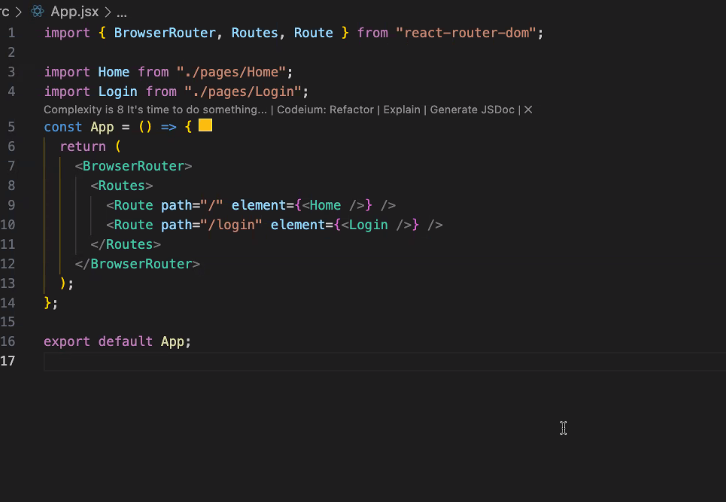Image resolution: width=726 pixels, height=502 pixels.
Task: Click export default App statement
Action: [117, 342]
